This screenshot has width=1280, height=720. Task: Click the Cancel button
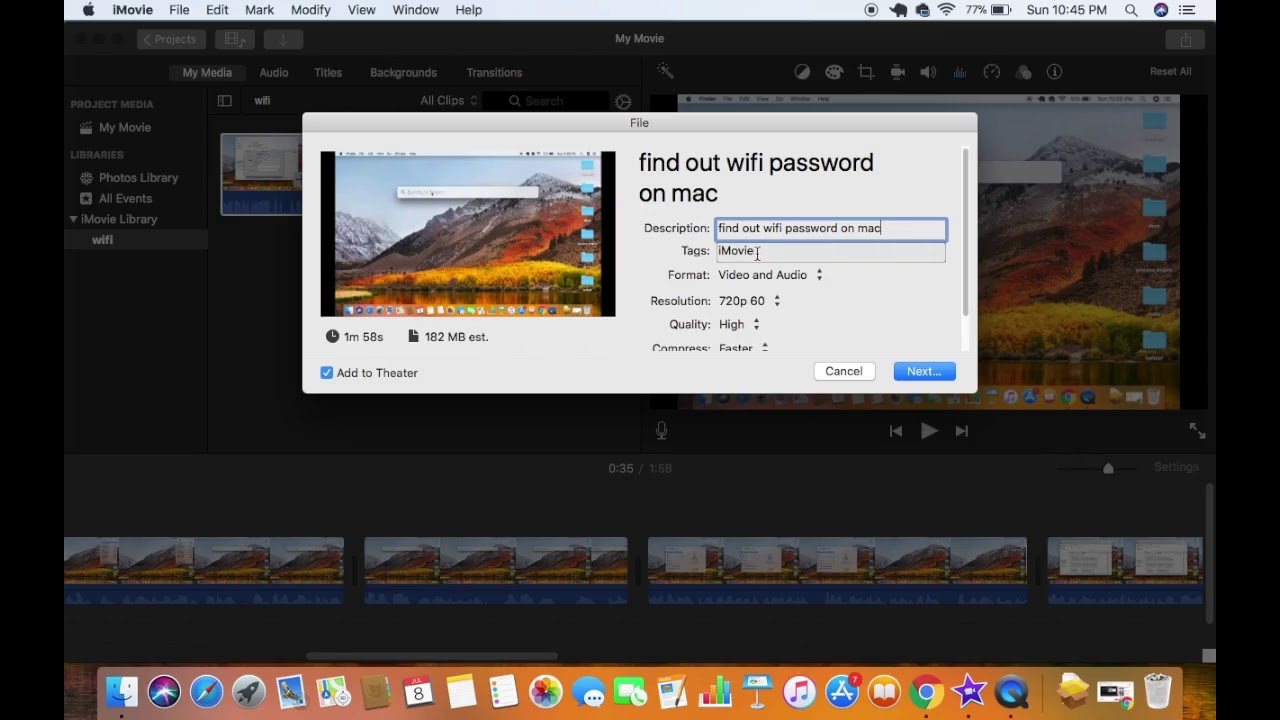pos(844,371)
